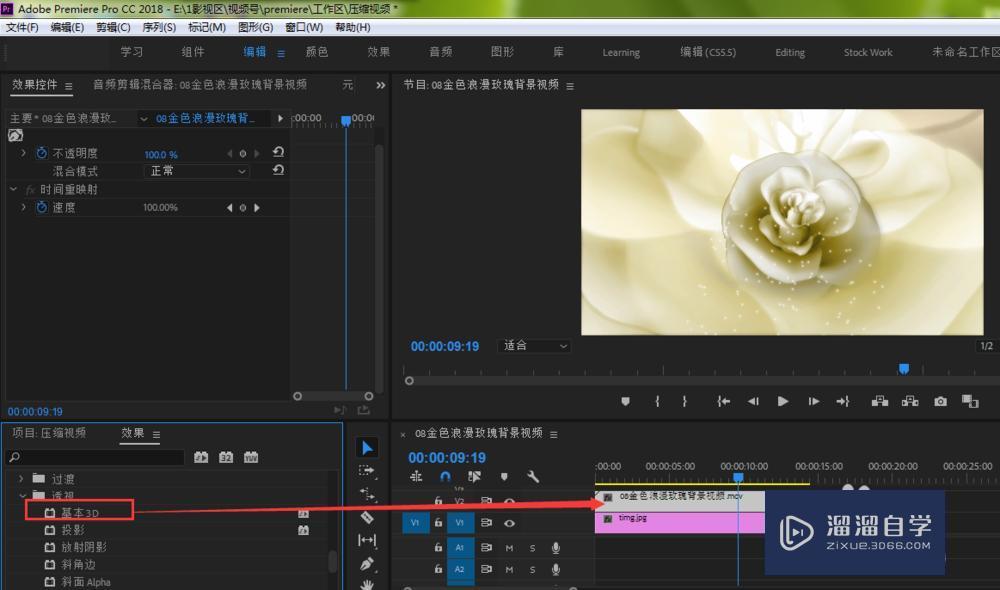Viewport: 1000px width, 590px height.
Task: Click Add Marker in Program monitor
Action: (x=625, y=401)
